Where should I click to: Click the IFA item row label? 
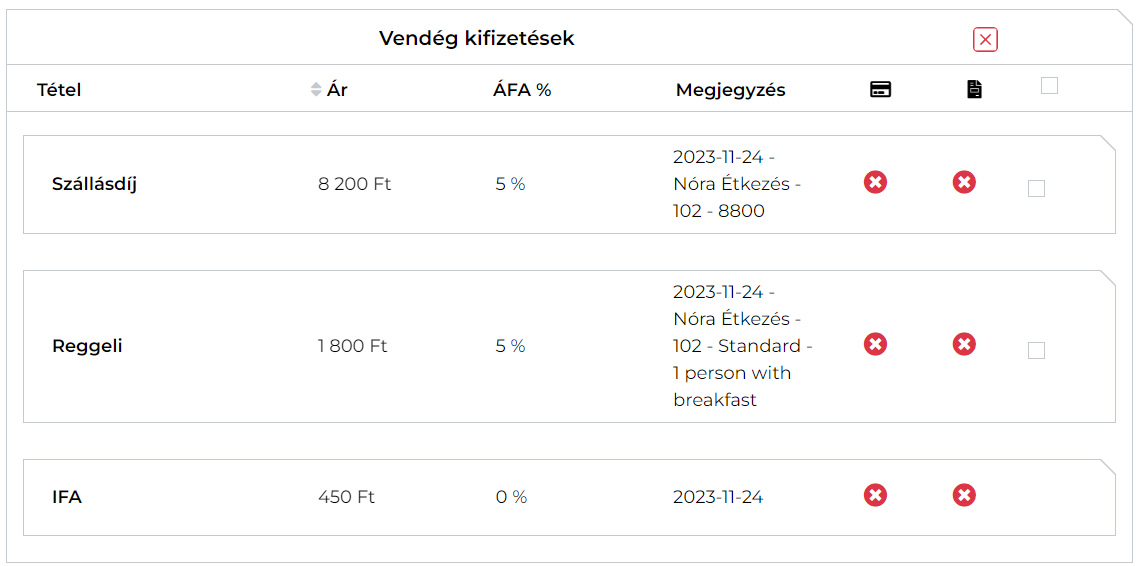point(67,497)
